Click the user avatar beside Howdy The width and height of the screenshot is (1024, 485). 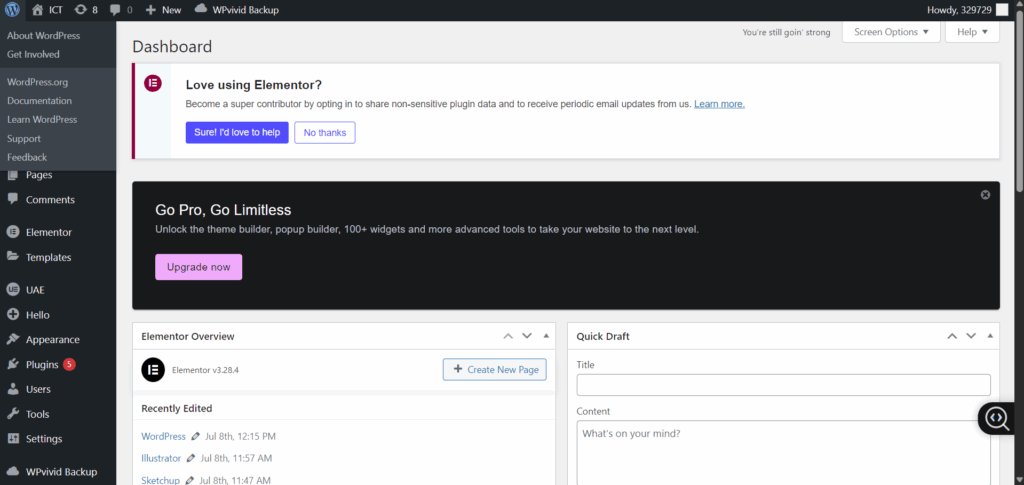[1002, 10]
